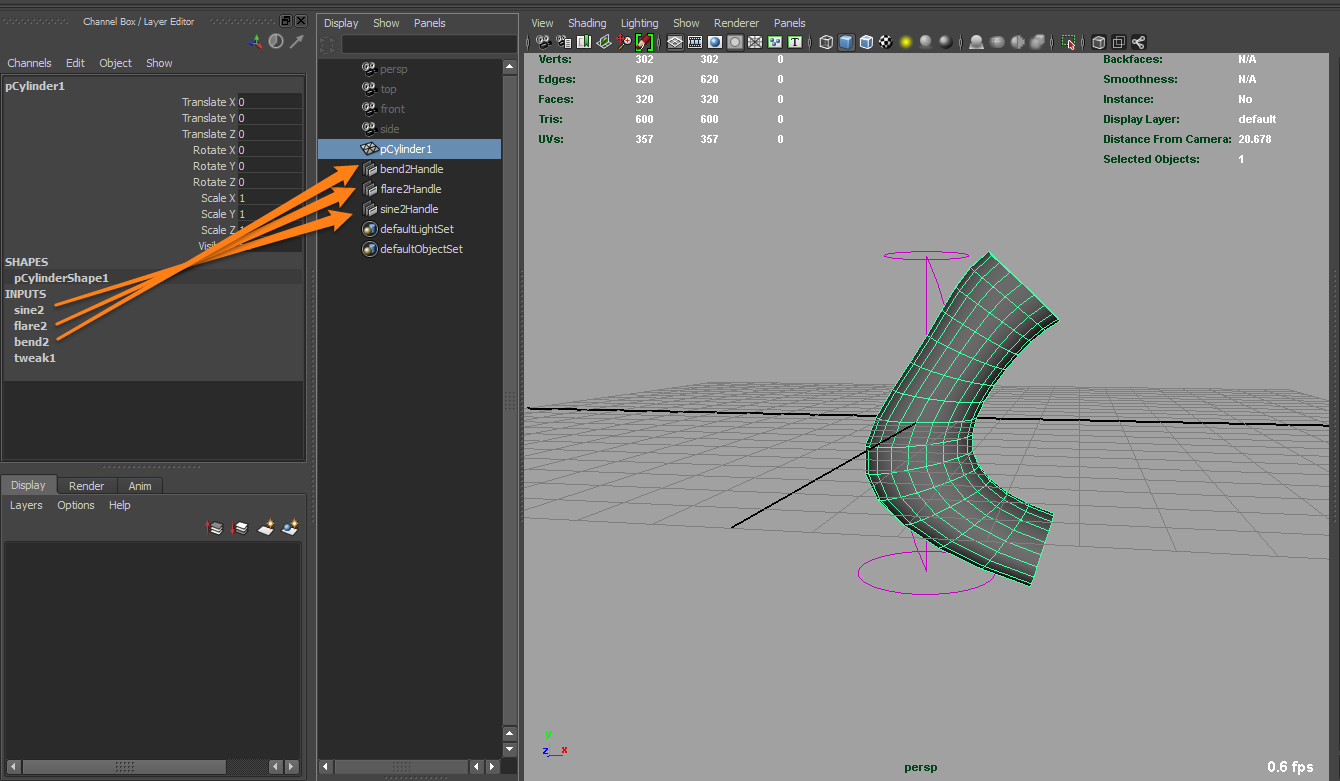Toggle X-Ray shading mode

pos(1096,42)
